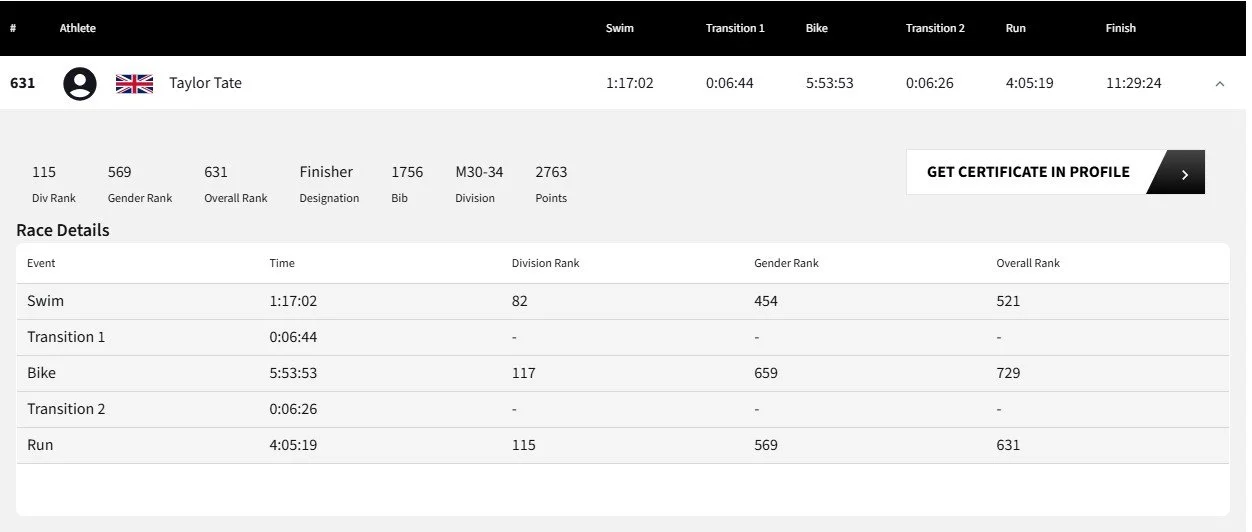Click the Swim overall rank 521

coord(1008,301)
